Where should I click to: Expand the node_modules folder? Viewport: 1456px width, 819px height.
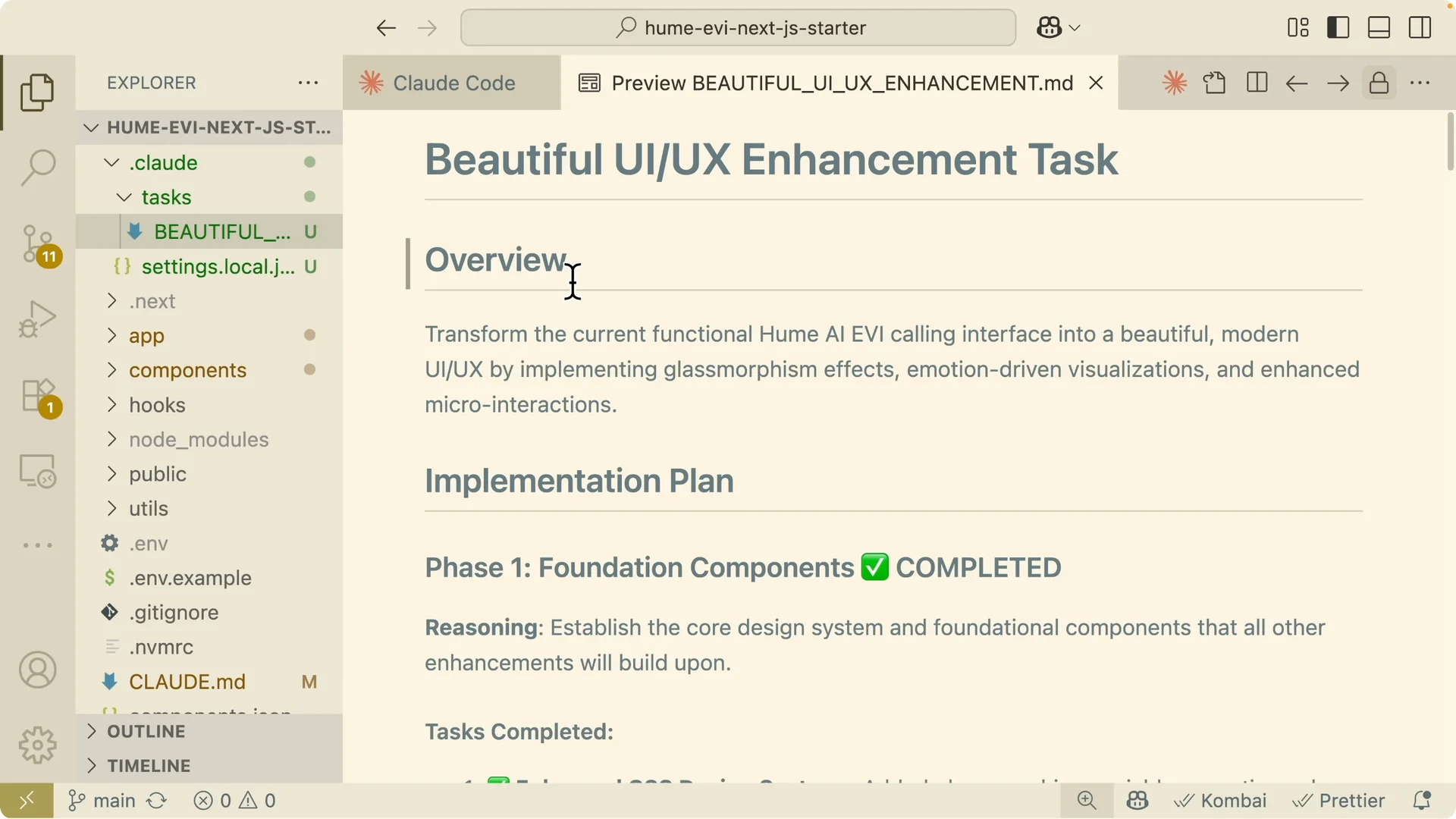209,440
